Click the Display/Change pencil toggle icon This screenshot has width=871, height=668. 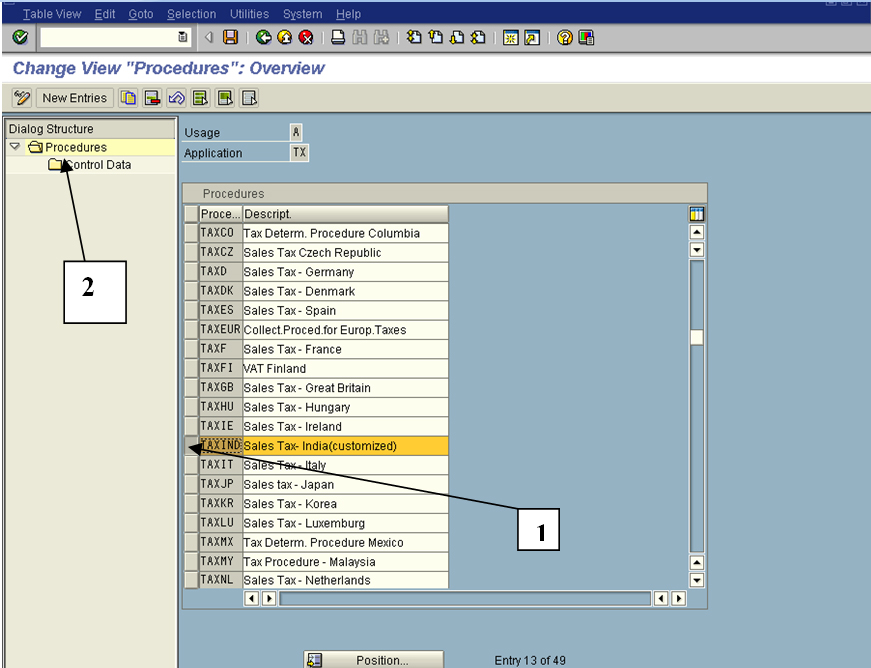point(22,98)
